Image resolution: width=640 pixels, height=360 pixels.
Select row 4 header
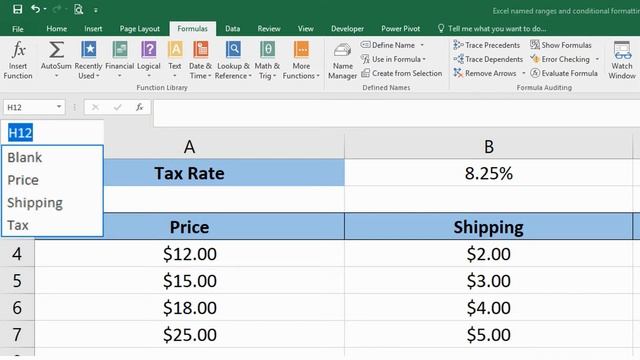[17, 254]
